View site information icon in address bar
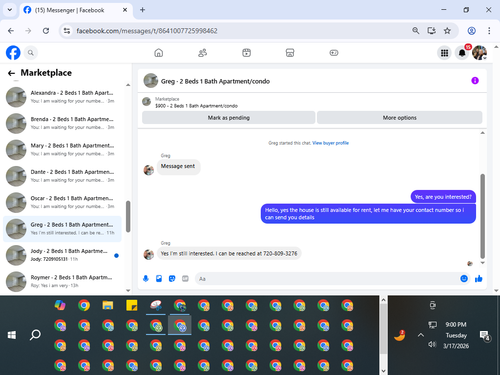This screenshot has width=500, height=375. (x=67, y=31)
